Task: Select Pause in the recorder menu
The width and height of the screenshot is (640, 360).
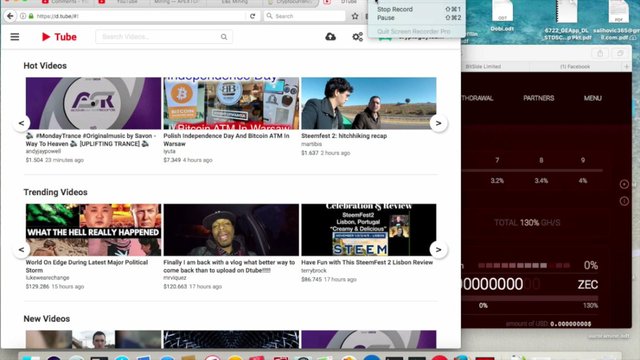Action: pos(416,18)
